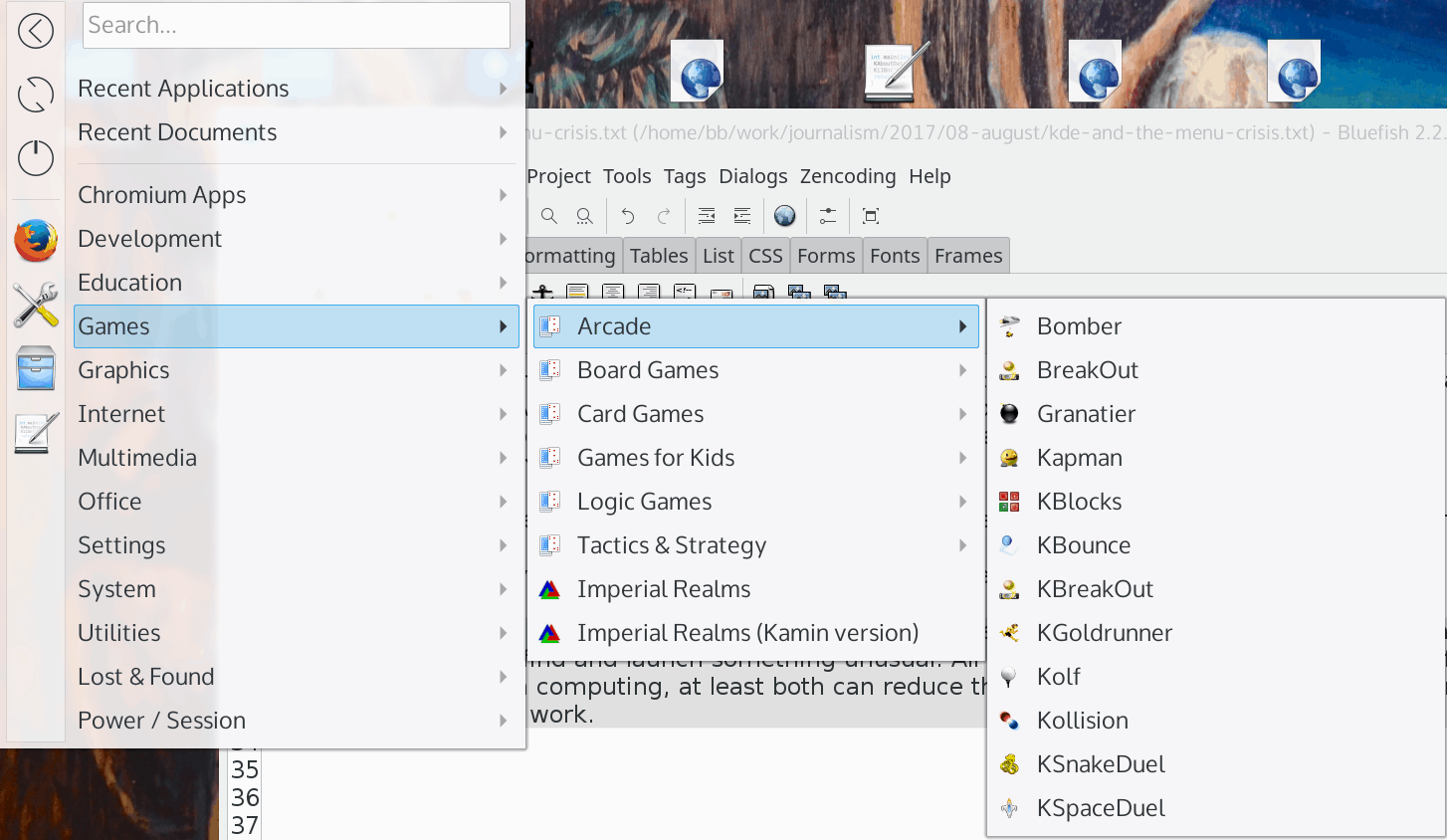
Task: Toggle Bluefish fullscreen icon
Action: coord(871,216)
